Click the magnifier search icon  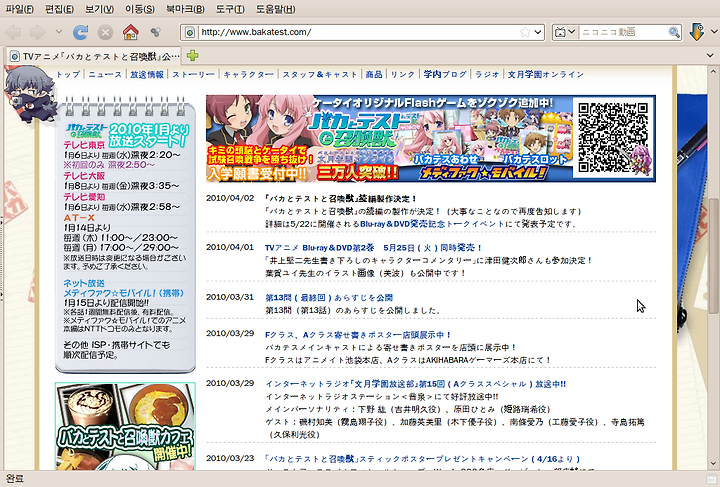click(674, 32)
